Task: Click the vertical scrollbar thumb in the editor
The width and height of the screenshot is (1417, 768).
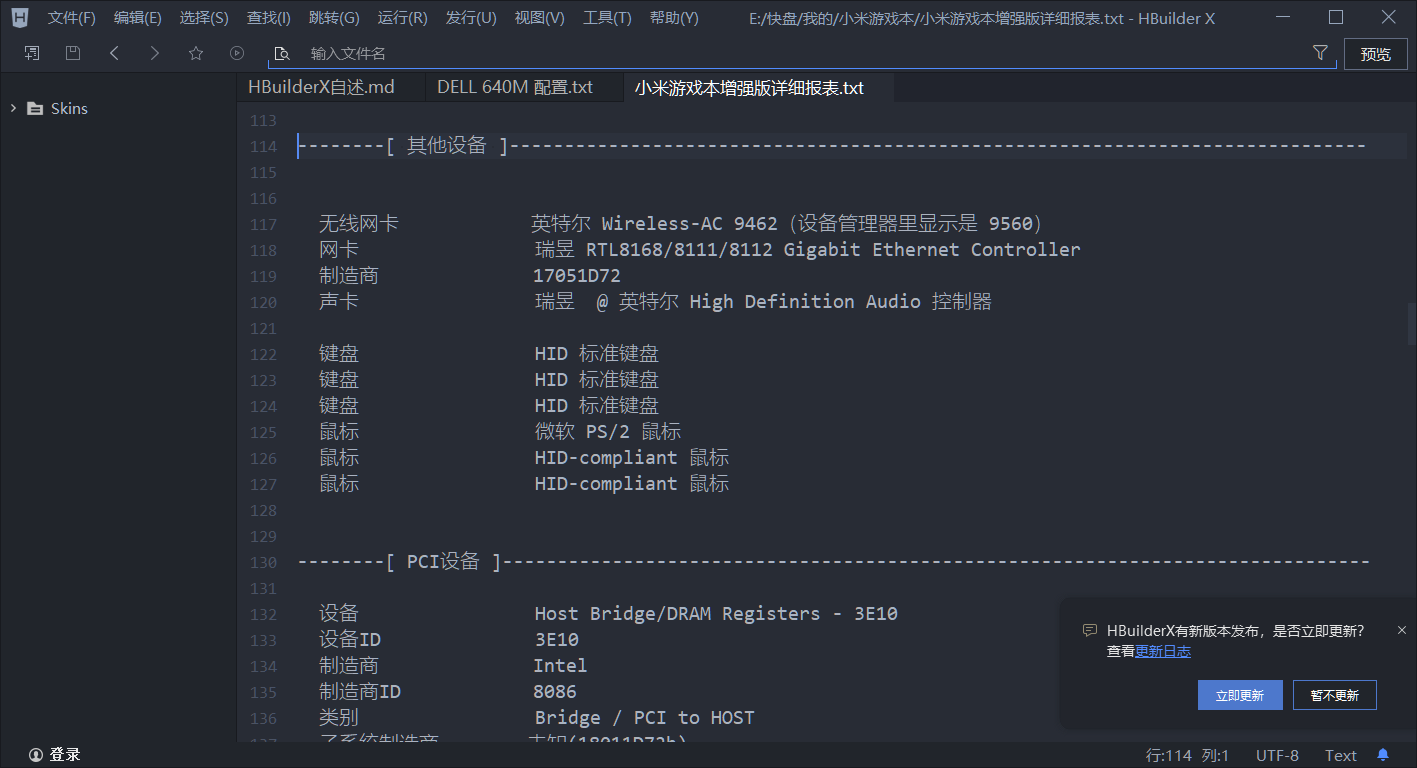Action: (1412, 325)
